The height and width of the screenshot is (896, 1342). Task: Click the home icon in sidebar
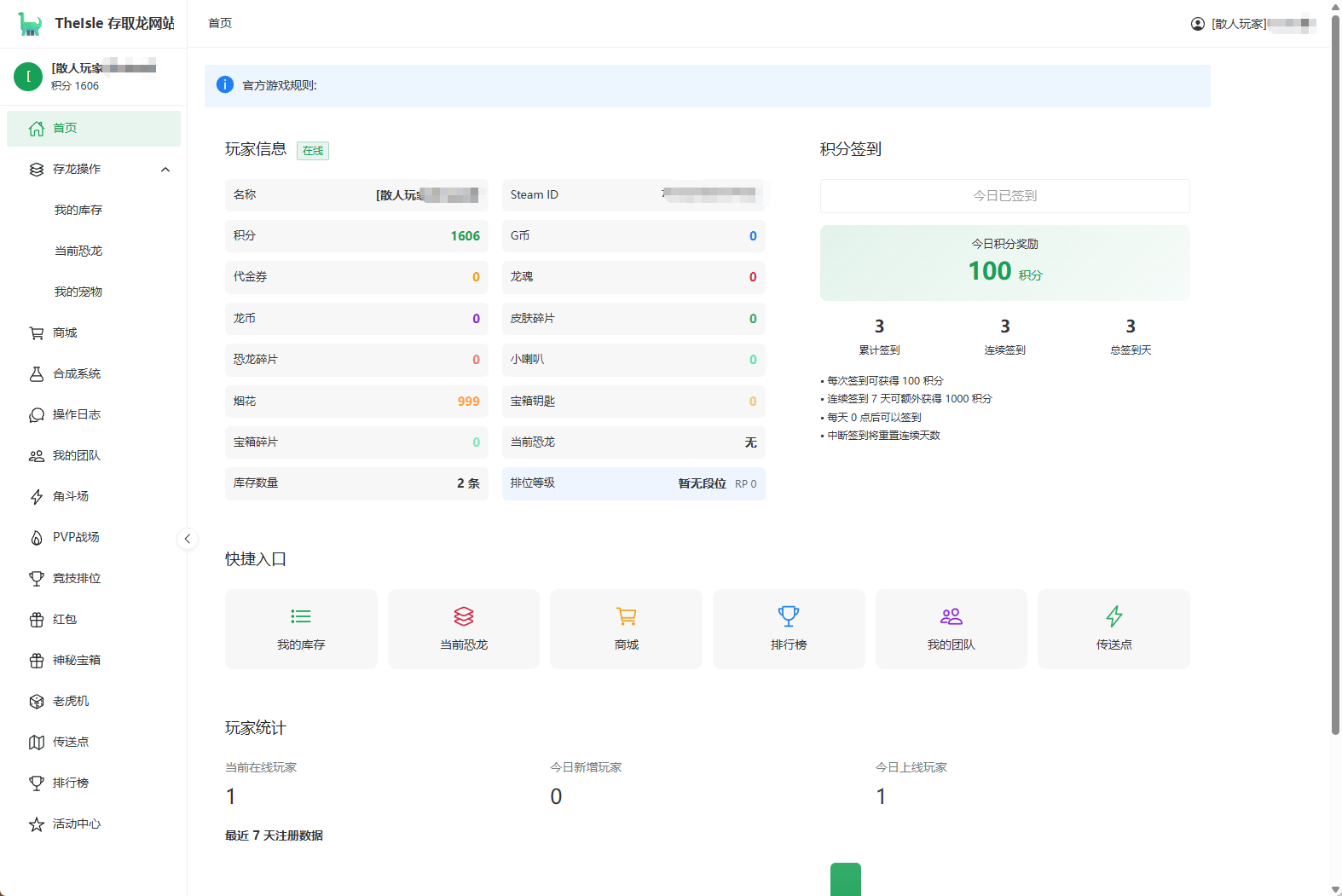tap(37, 129)
